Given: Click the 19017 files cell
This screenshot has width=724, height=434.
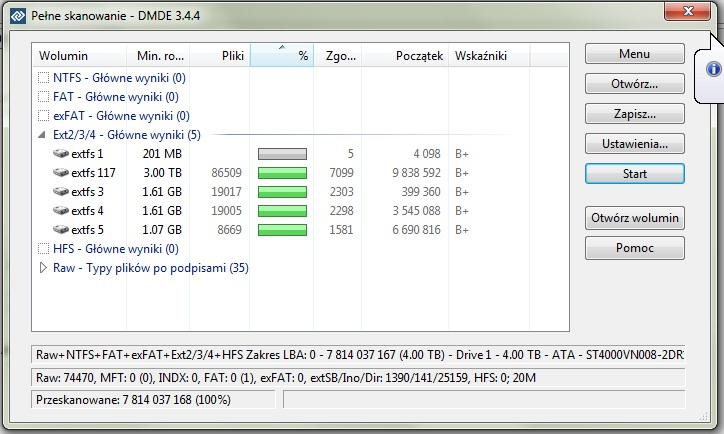Looking at the screenshot, I should (226, 192).
